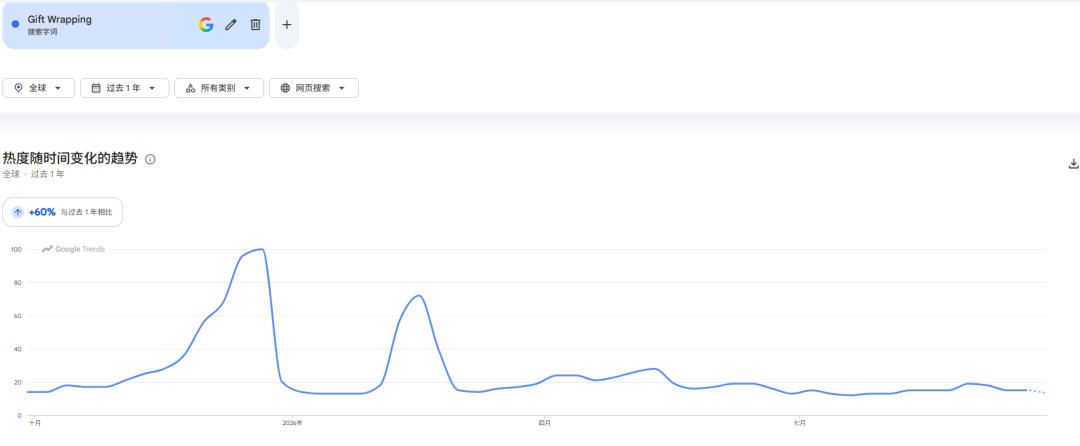Click the blue dot on Gift Wrapping chip
The width and height of the screenshot is (1080, 446).
point(15,25)
